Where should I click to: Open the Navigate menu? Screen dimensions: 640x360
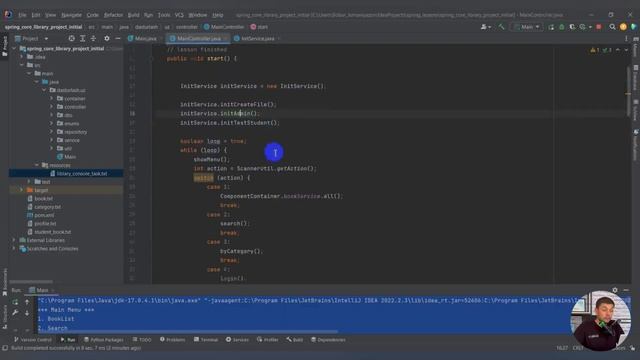pyautogui.click(x=71, y=15)
